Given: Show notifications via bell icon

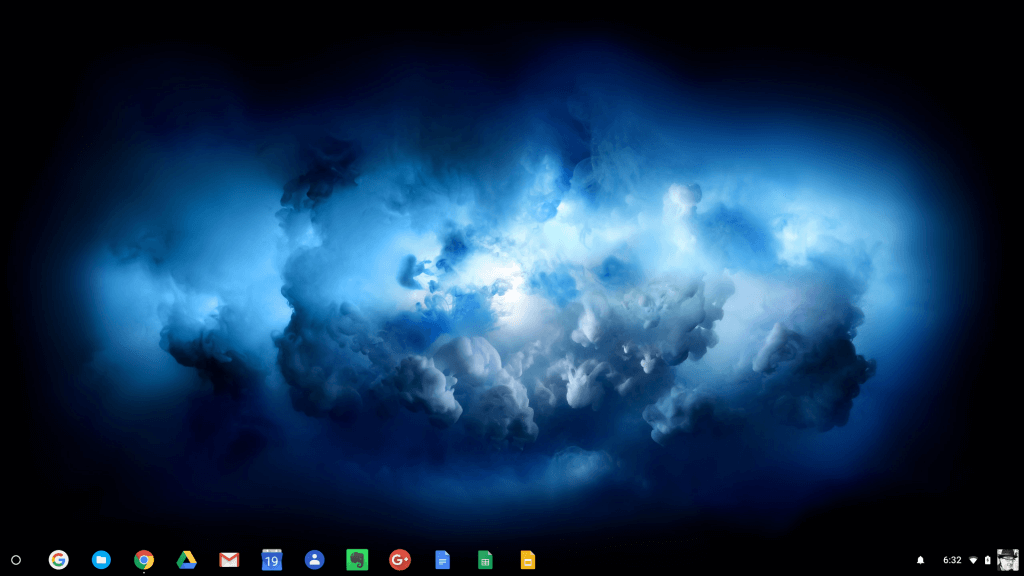Looking at the screenshot, I should [920, 560].
